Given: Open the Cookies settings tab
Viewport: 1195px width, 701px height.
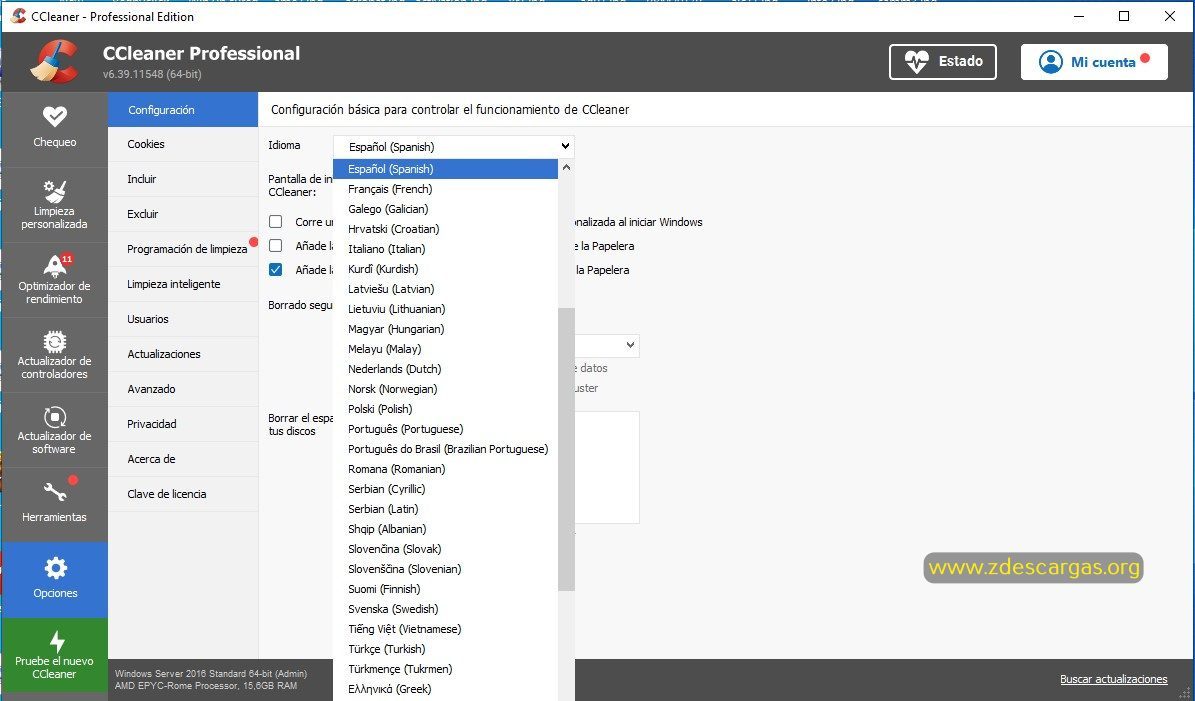Looking at the screenshot, I should tap(183, 144).
